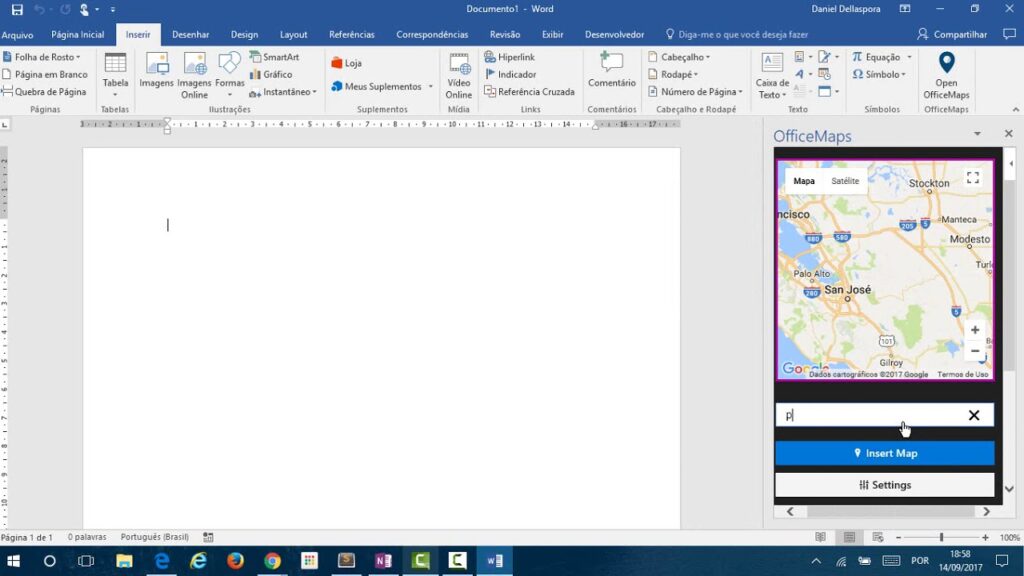
Task: Zoom in the map with plus button
Action: pos(974,330)
